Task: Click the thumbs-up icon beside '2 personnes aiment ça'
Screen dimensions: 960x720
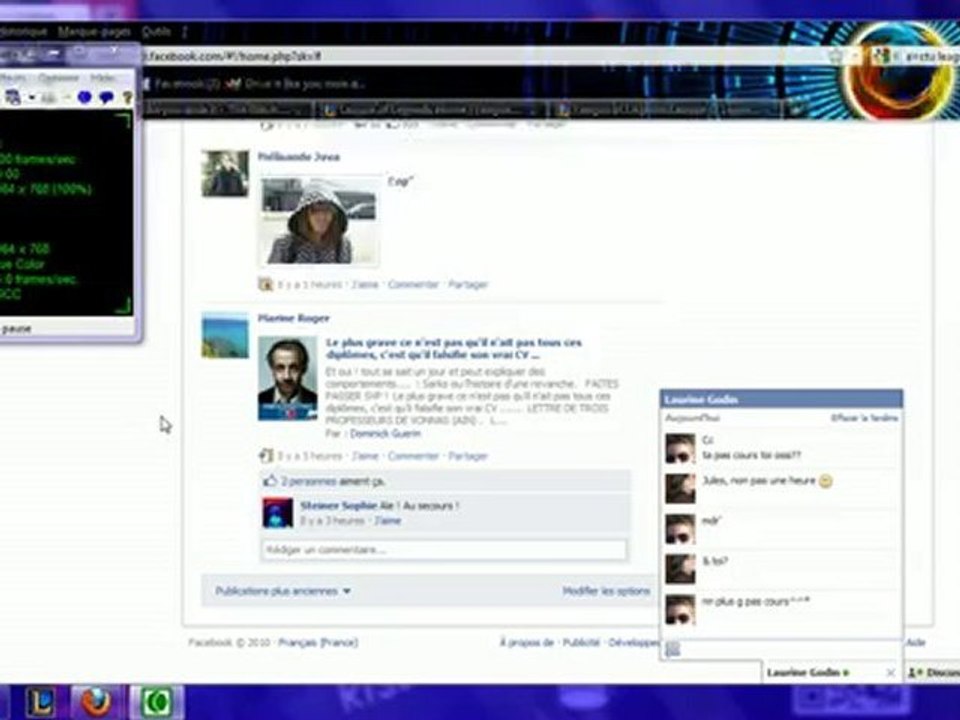Action: click(270, 481)
